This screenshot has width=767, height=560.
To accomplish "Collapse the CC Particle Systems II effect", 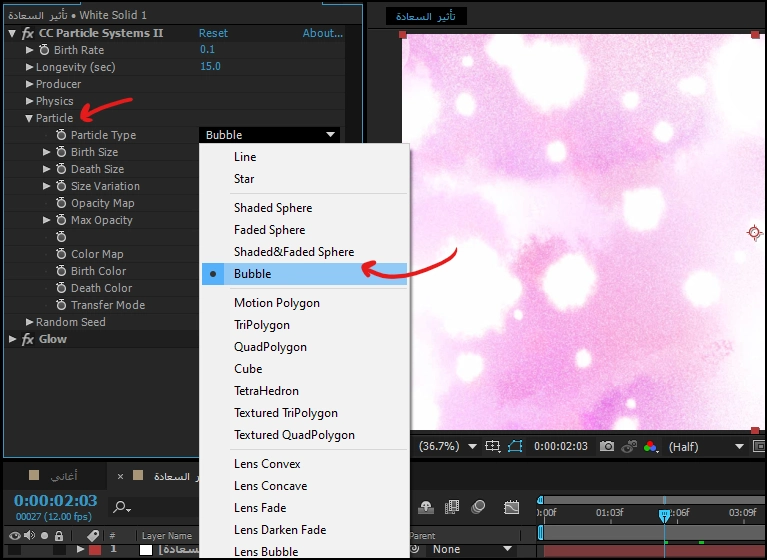I will click(x=12, y=33).
